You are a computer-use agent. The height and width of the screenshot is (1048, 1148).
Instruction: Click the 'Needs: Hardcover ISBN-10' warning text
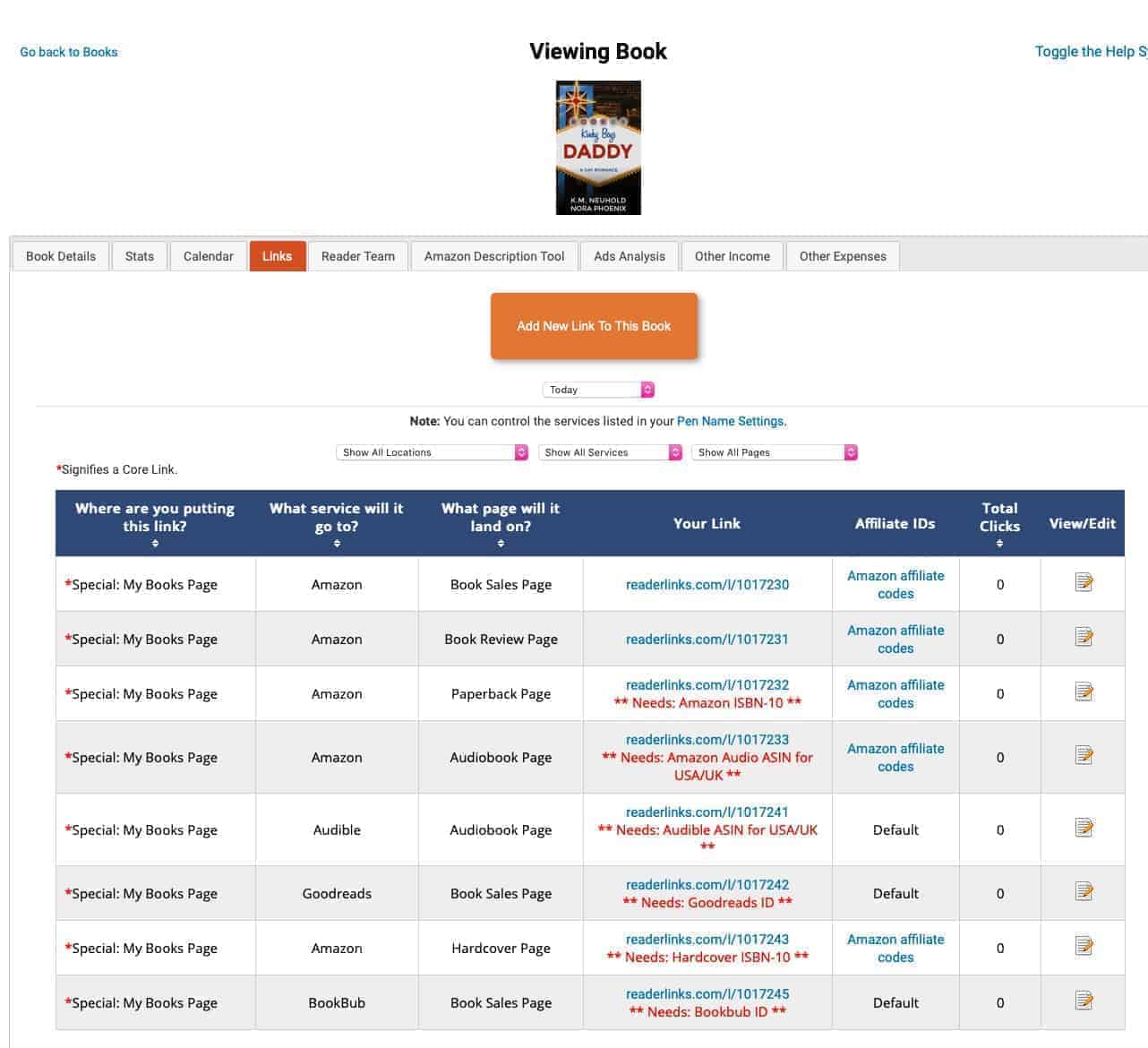pos(707,958)
